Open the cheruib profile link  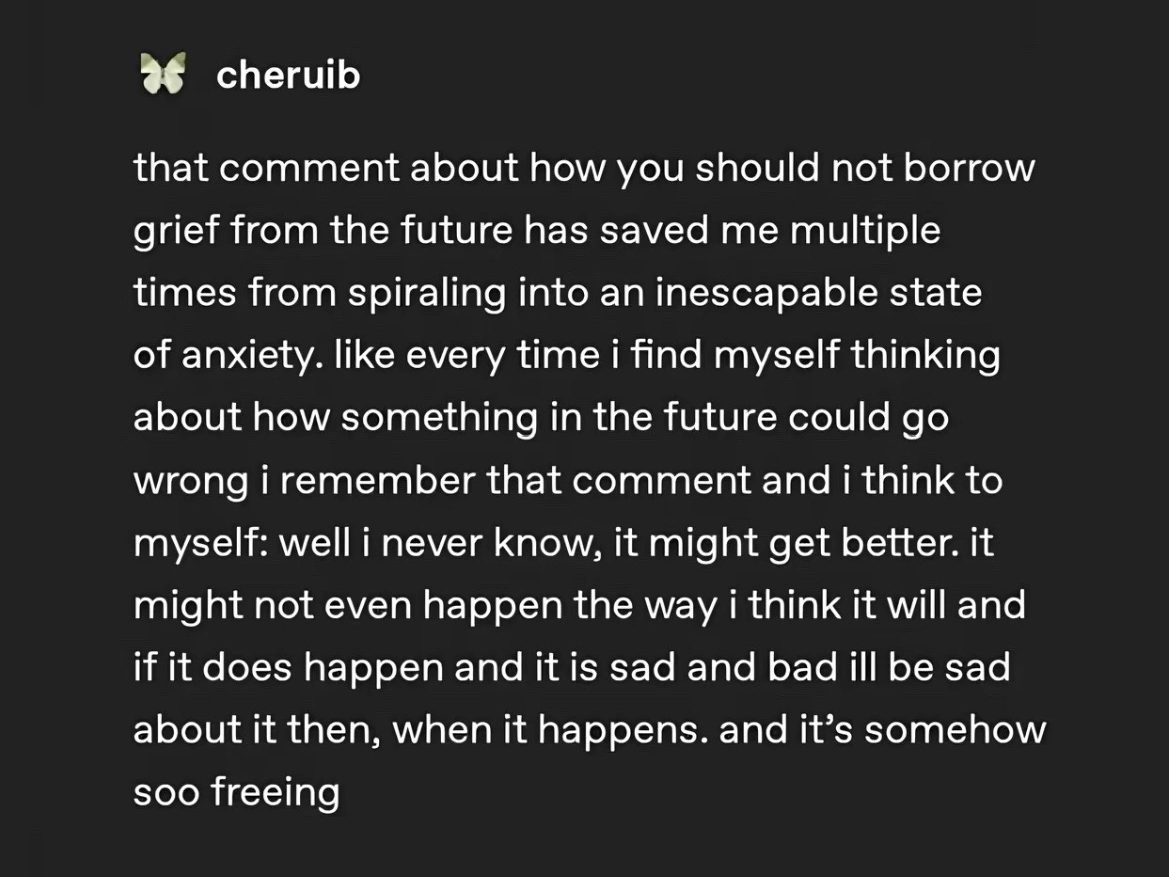click(287, 75)
